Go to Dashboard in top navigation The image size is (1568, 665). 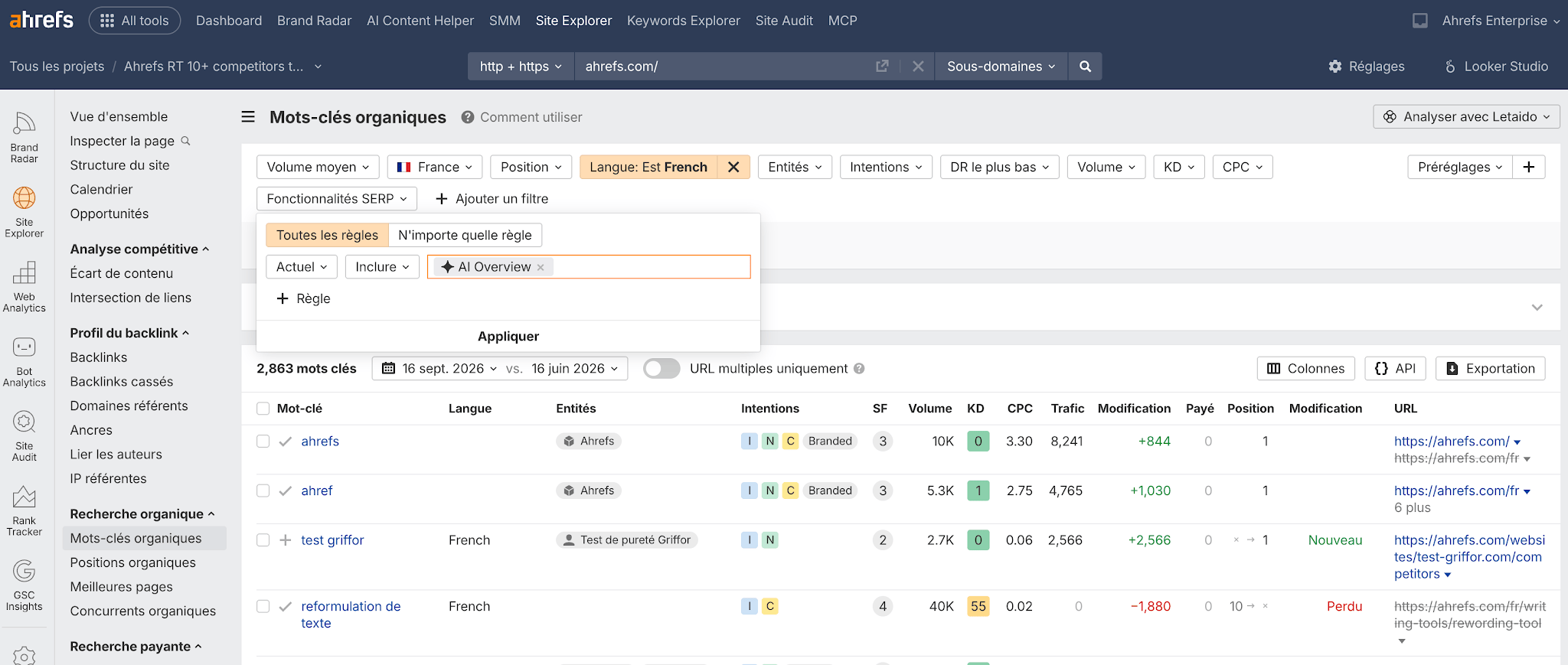click(229, 21)
